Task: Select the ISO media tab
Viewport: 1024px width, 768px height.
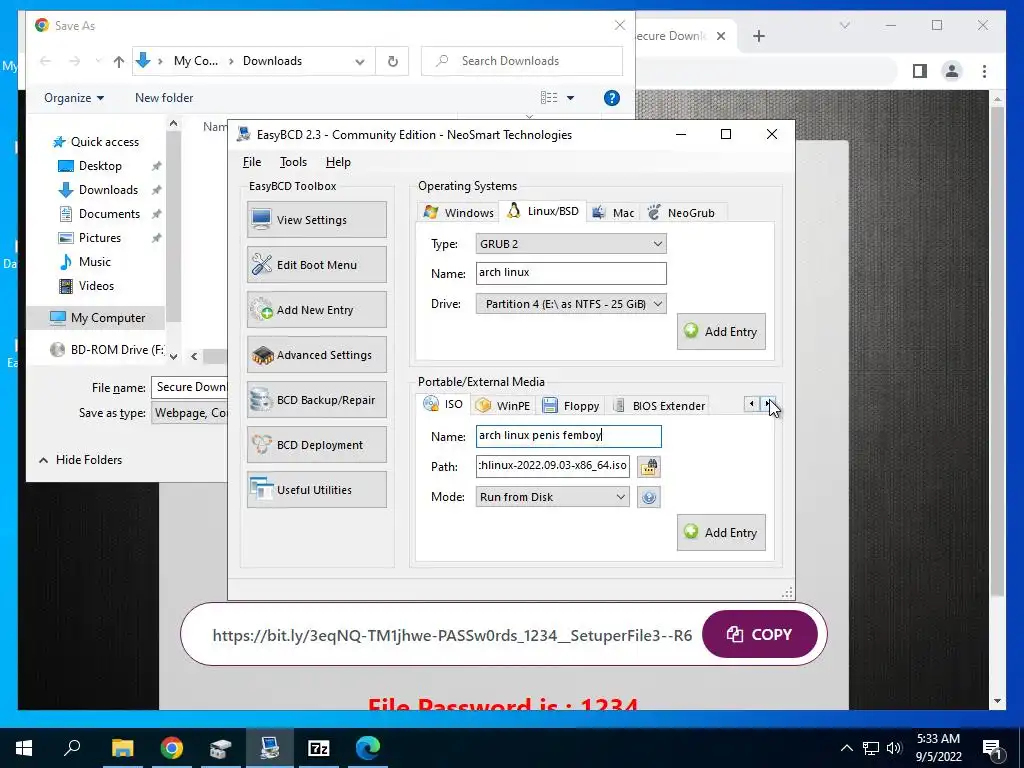Action: coord(443,404)
